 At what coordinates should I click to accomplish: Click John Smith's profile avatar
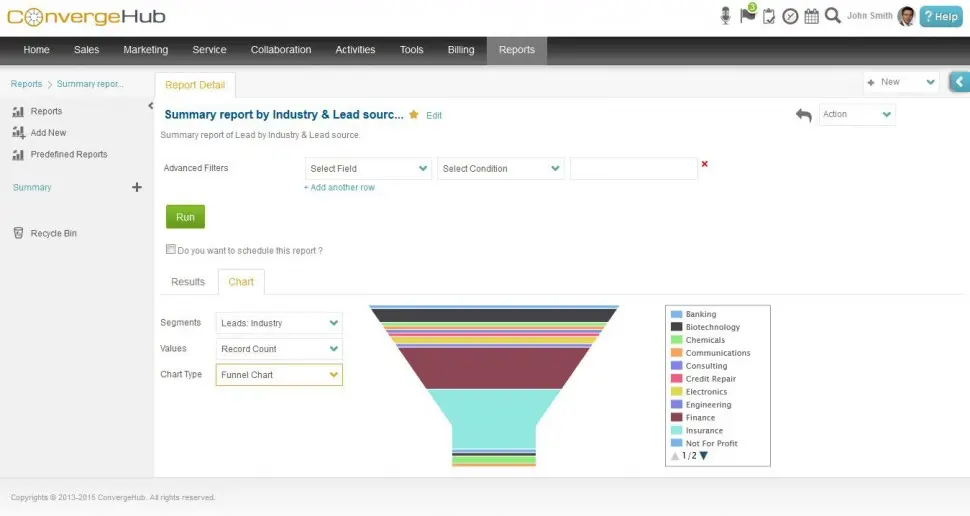906,16
